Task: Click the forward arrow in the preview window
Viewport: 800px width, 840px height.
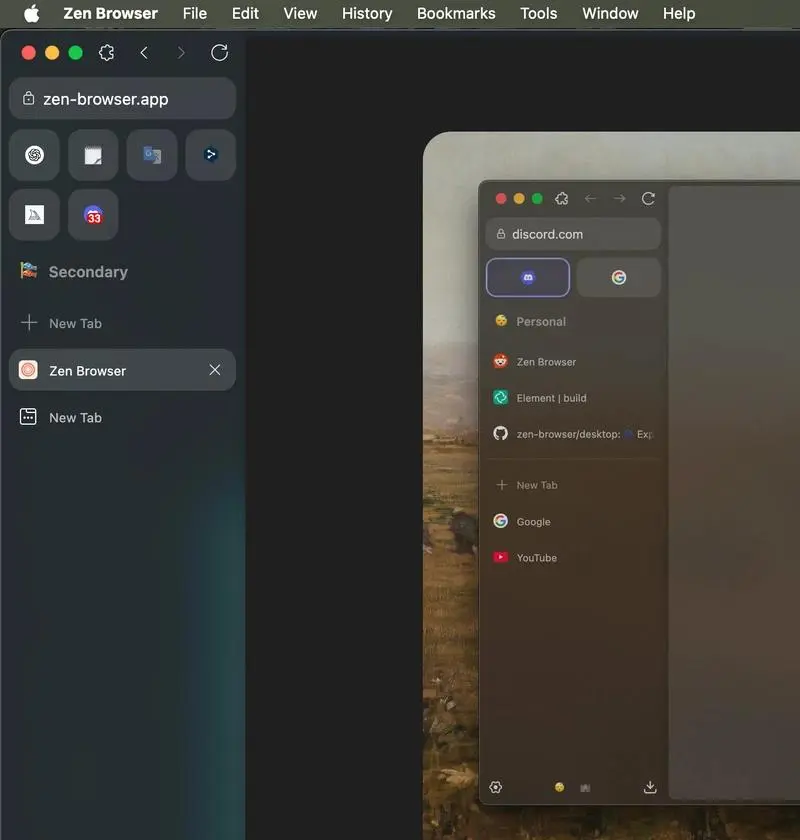Action: pos(619,199)
